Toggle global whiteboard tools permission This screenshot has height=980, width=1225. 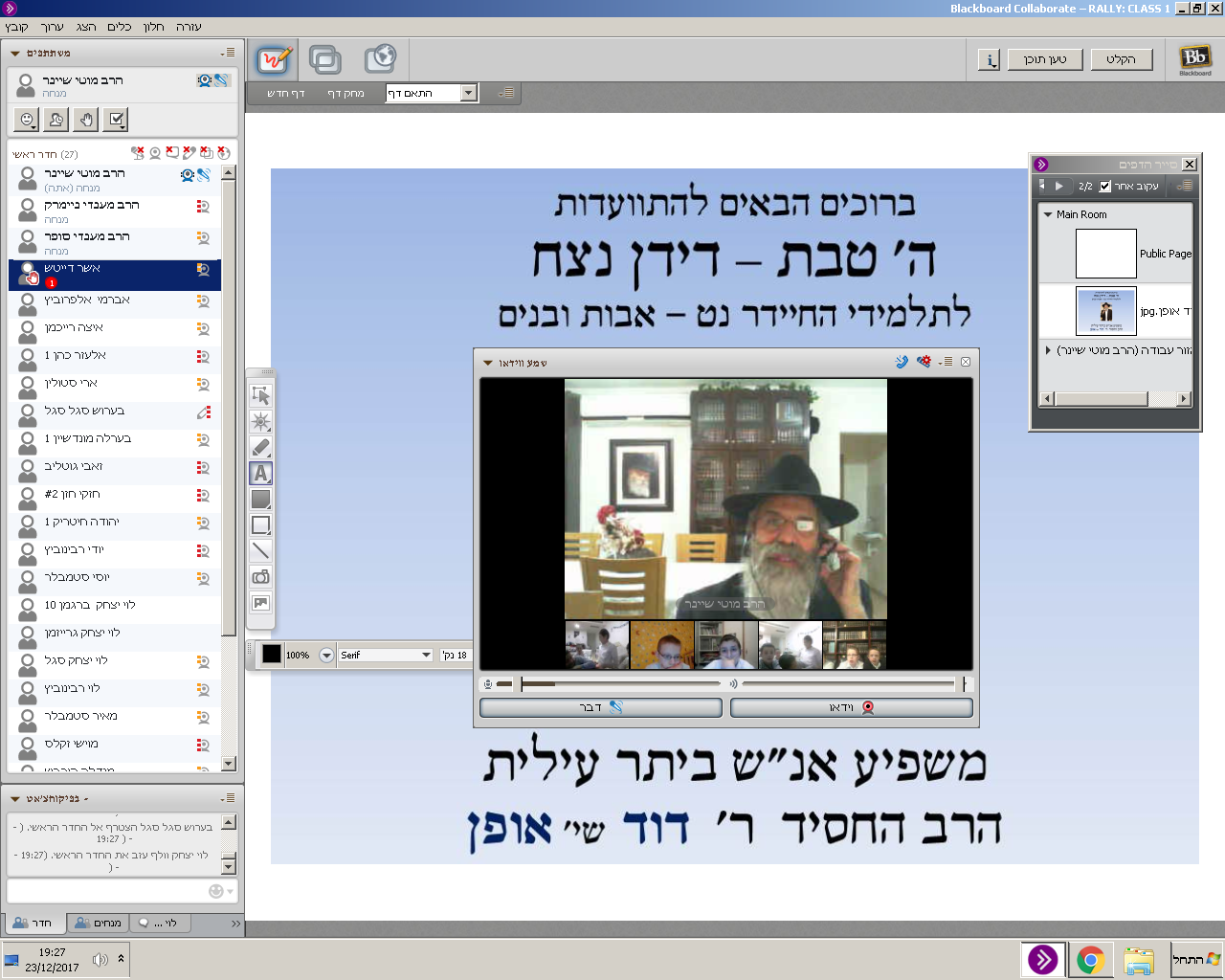click(x=189, y=153)
